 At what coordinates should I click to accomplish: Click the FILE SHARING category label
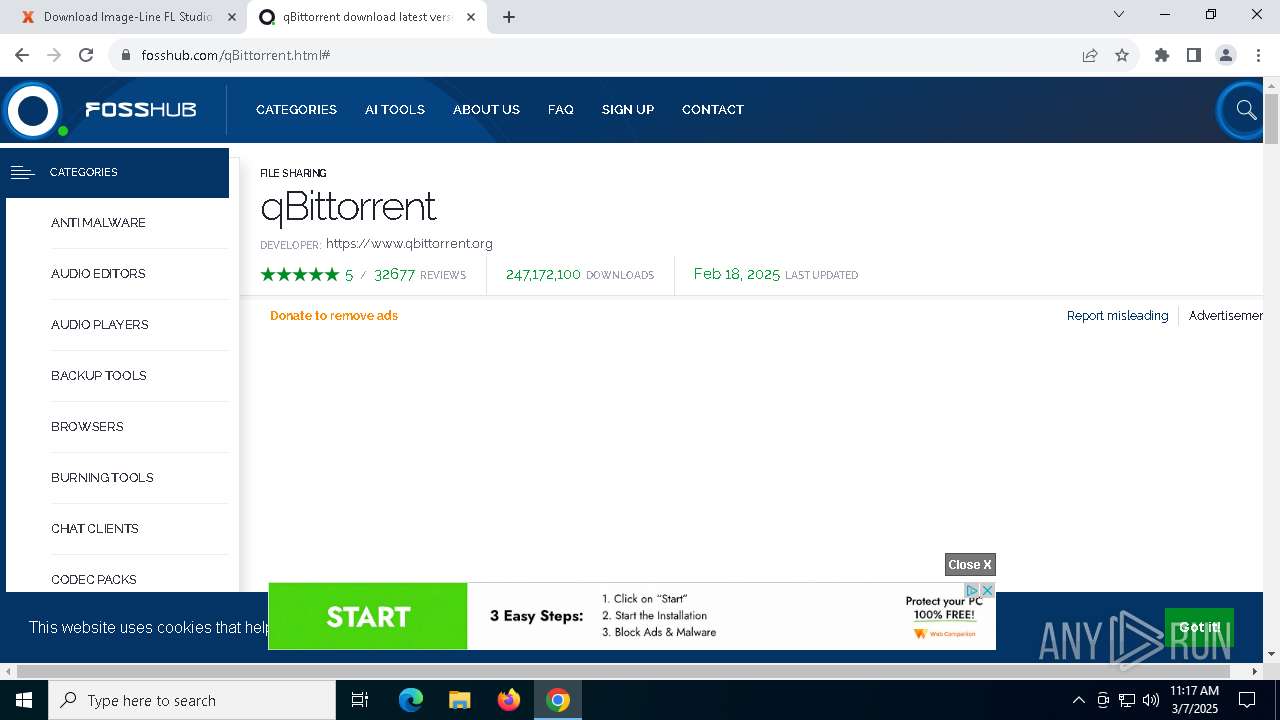tap(293, 173)
